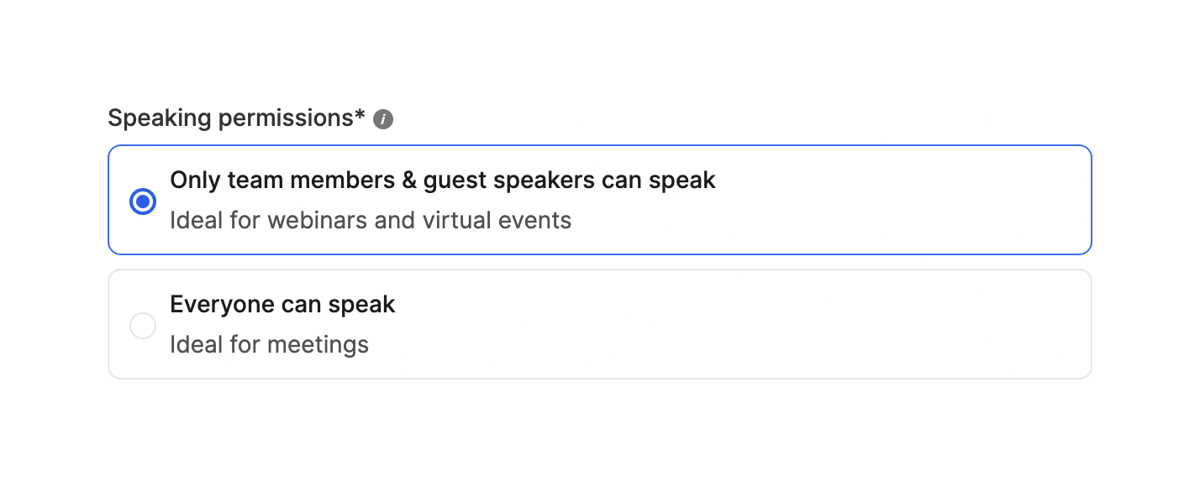Click "Ideal for webinars and virtual events" text

[x=370, y=220]
